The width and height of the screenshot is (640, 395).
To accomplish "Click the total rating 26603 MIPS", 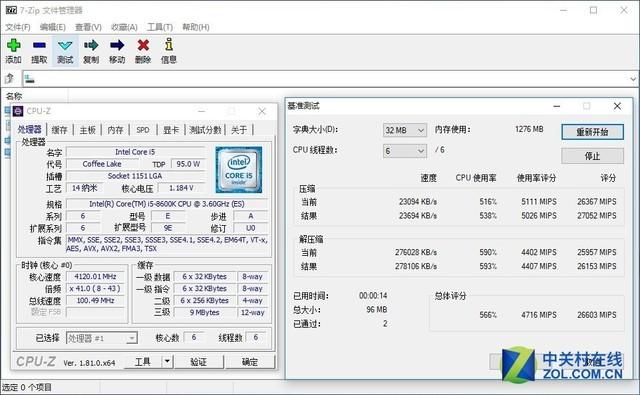I will coord(596,315).
